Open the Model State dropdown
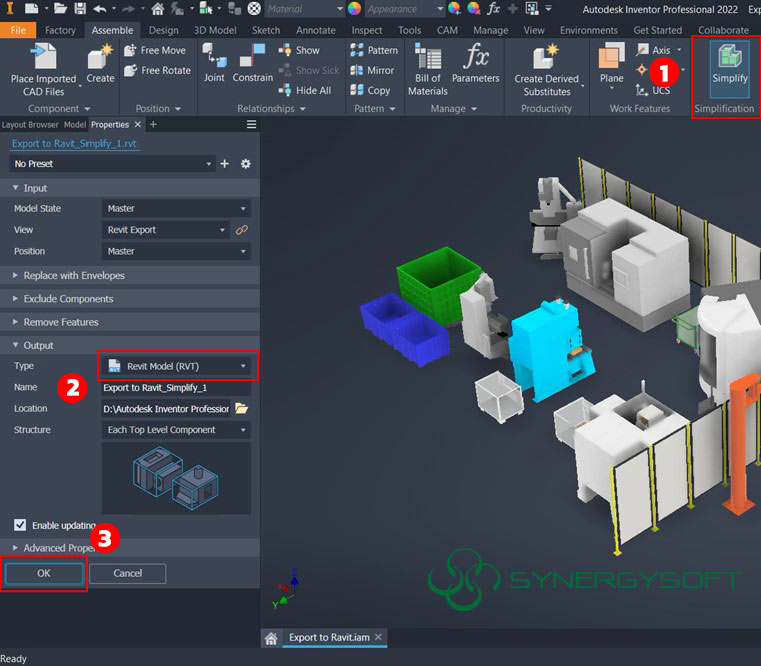 tap(176, 208)
